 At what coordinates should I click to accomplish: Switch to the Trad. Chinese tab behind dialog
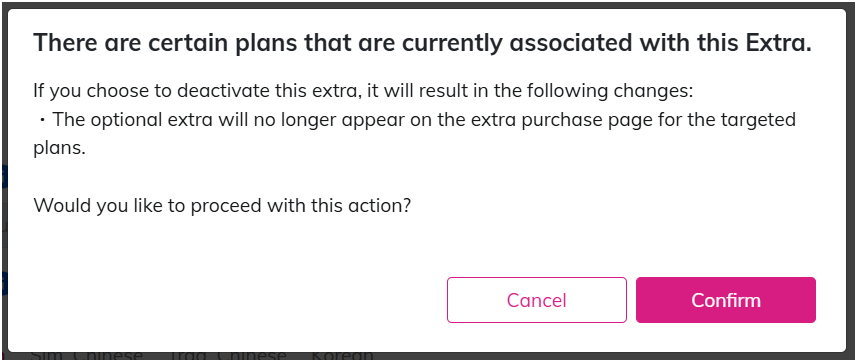(227, 356)
